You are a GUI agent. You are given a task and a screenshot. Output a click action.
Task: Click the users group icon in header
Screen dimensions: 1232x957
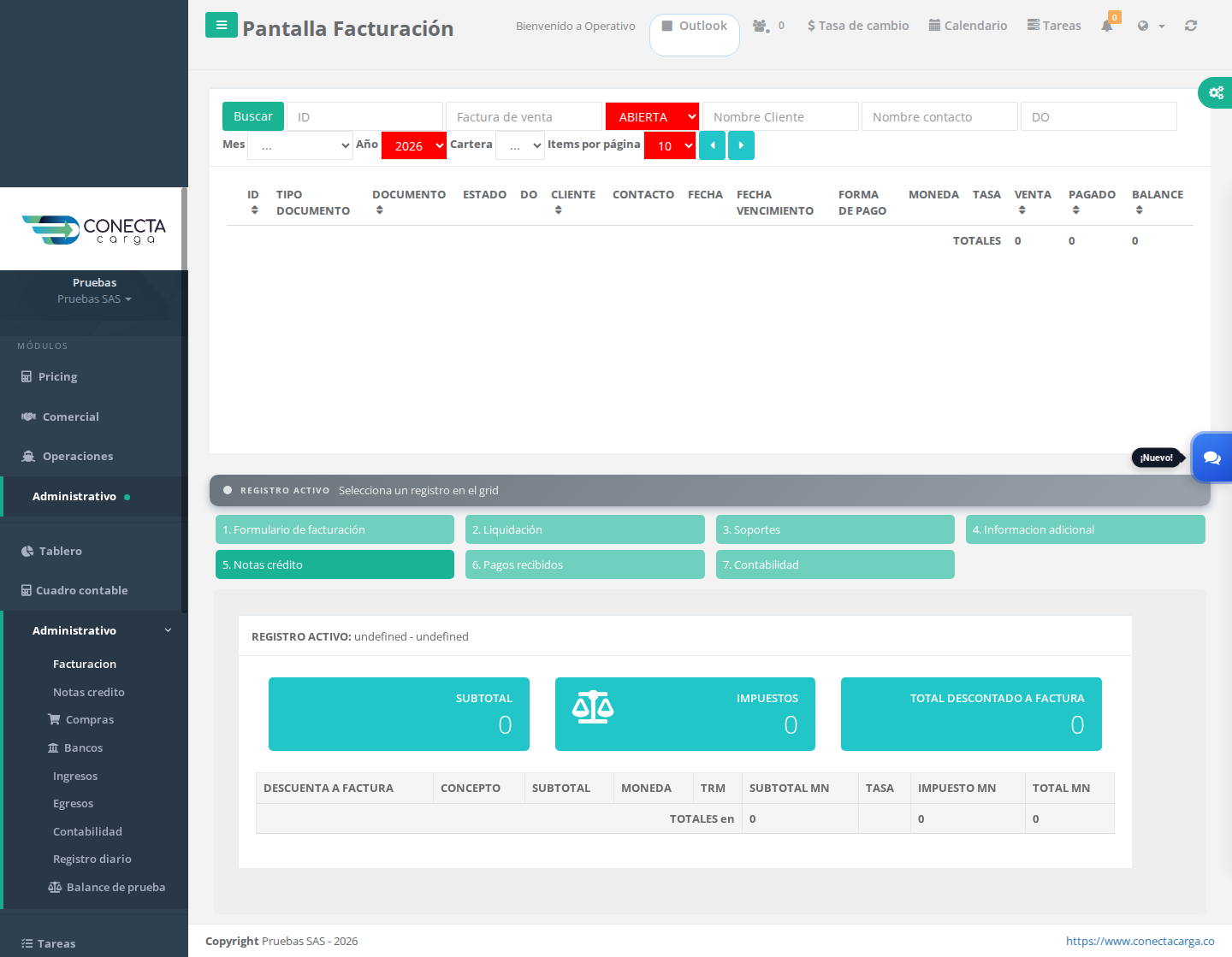[x=761, y=26]
